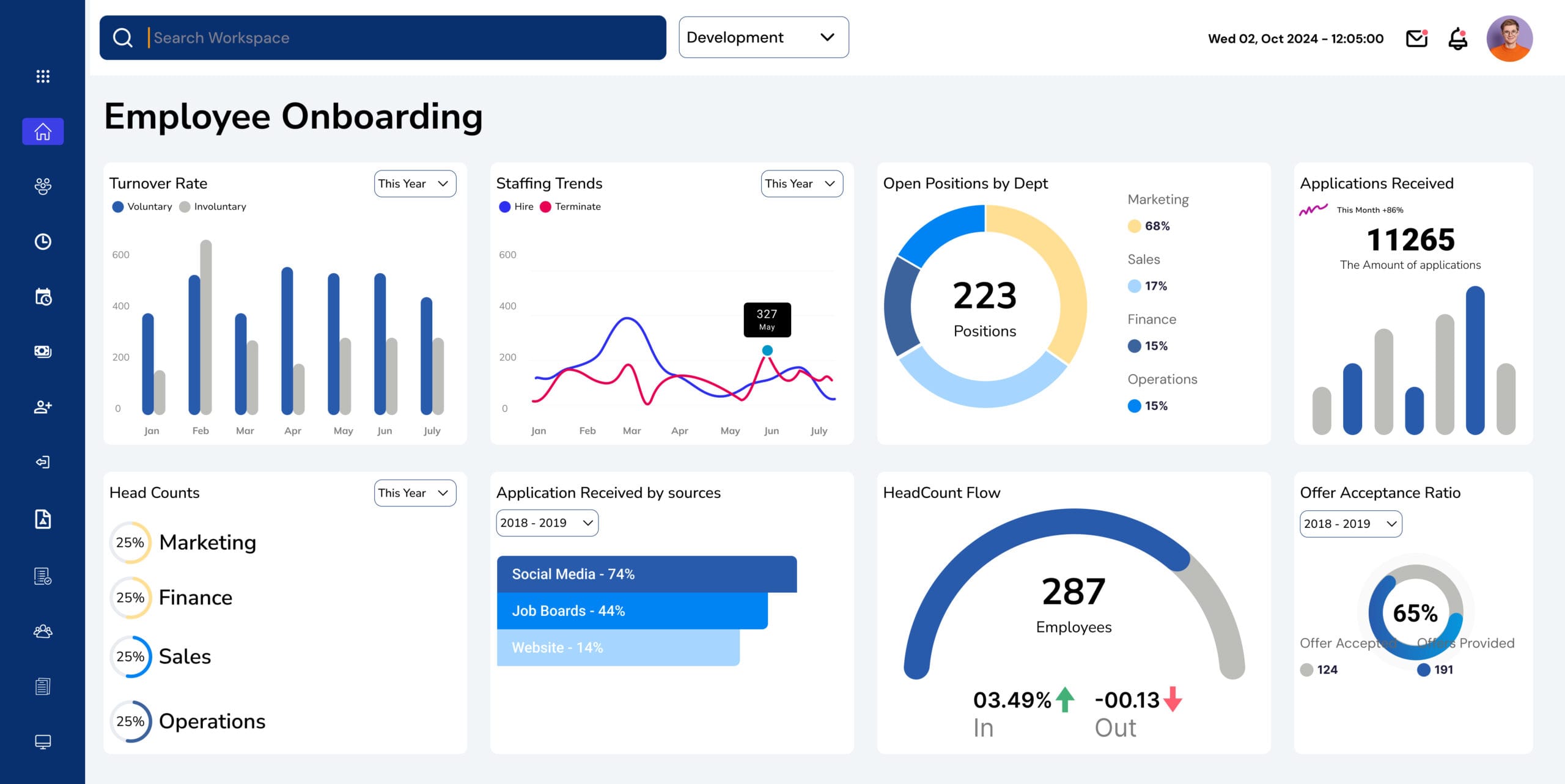Image resolution: width=1565 pixels, height=784 pixels.
Task: Click the grid apps icon top left sidebar
Action: click(x=42, y=76)
